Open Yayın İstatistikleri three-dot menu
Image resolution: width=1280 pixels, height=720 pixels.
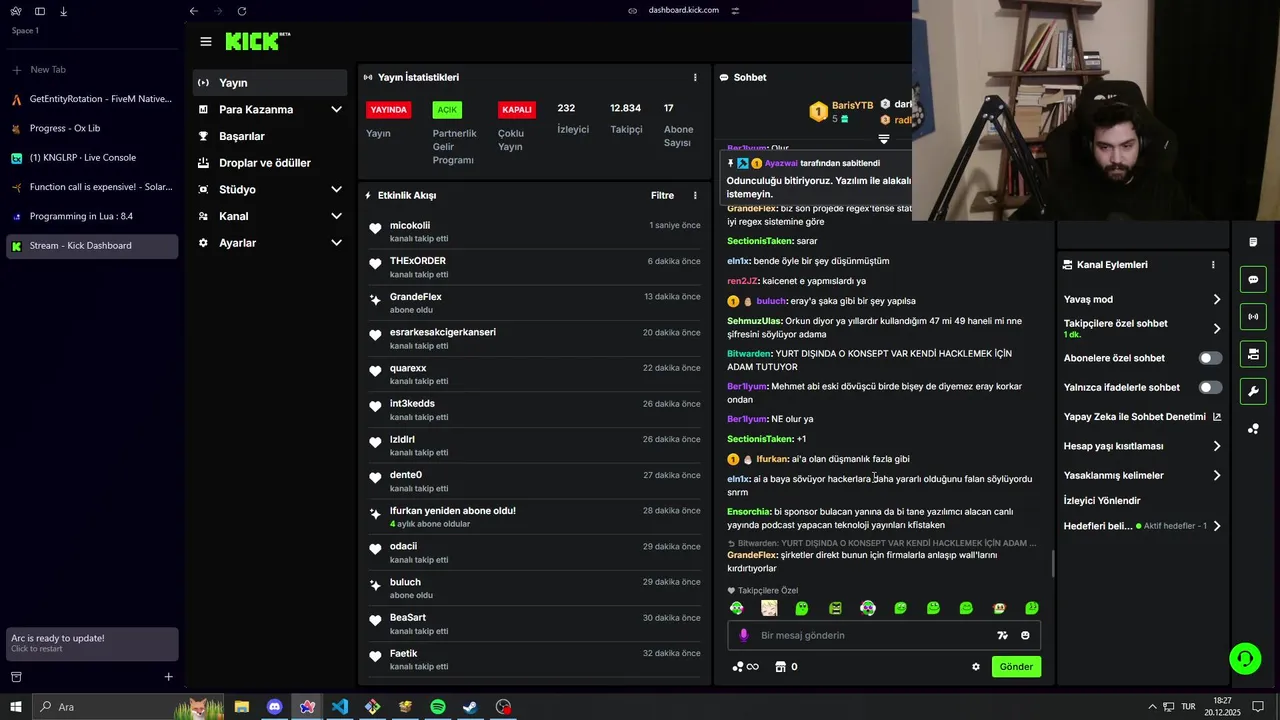[695, 77]
